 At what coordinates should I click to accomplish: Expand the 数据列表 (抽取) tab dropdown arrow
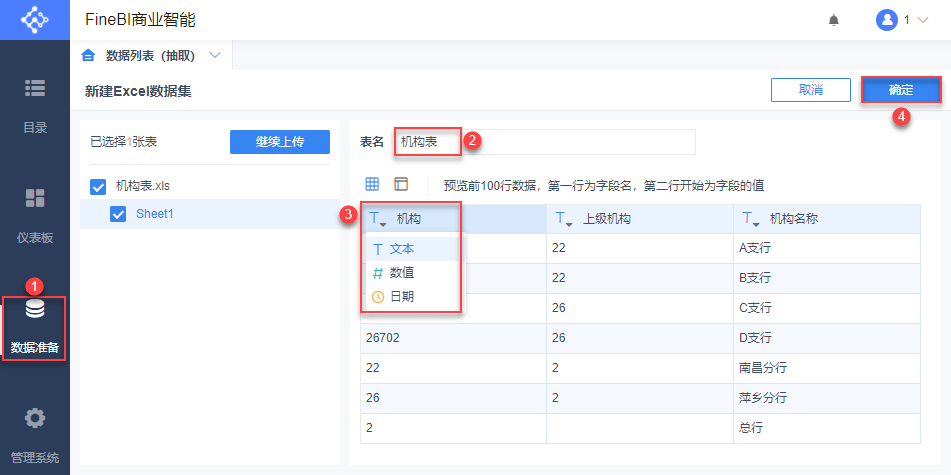pos(215,55)
